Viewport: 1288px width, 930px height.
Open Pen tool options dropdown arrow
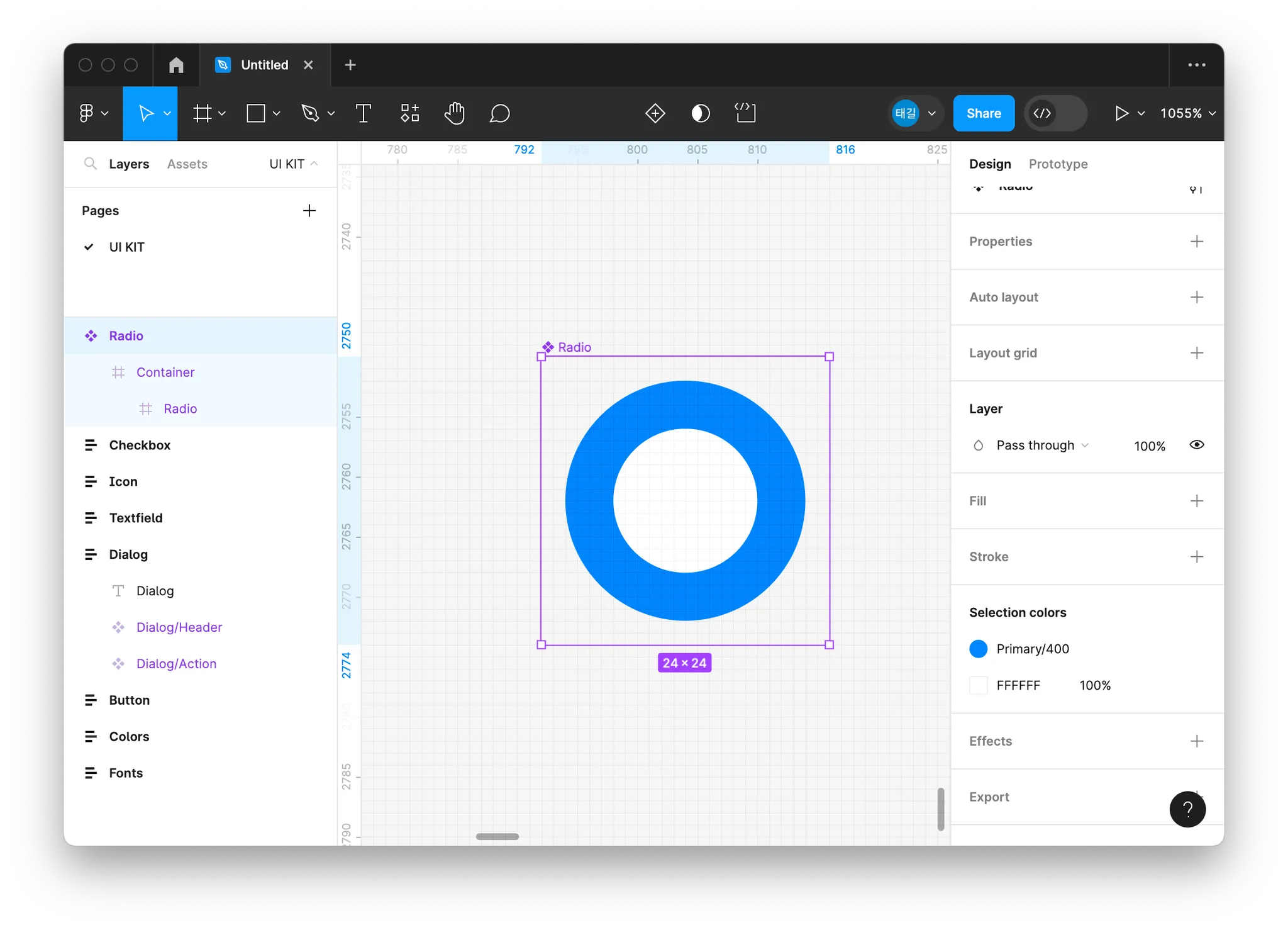(x=331, y=113)
